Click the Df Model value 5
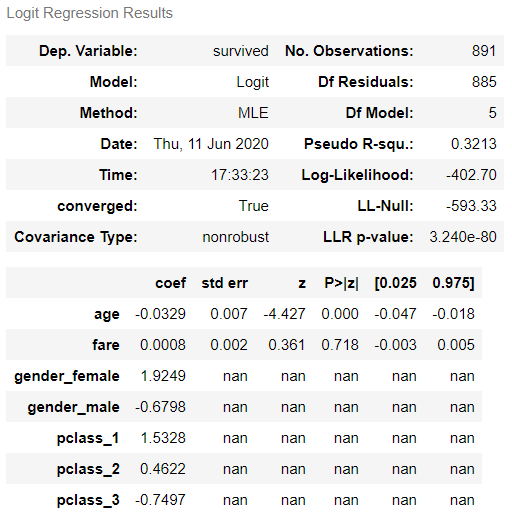512x513 pixels. [493, 113]
